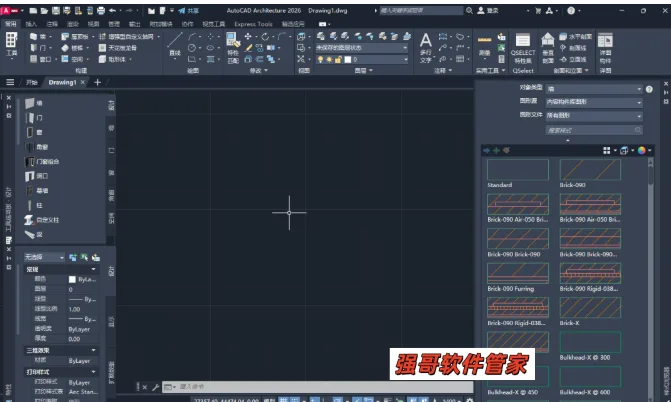The height and width of the screenshot is (402, 671).
Task: Open the 无选择 selection dropdown in properties
Action: 44,257
